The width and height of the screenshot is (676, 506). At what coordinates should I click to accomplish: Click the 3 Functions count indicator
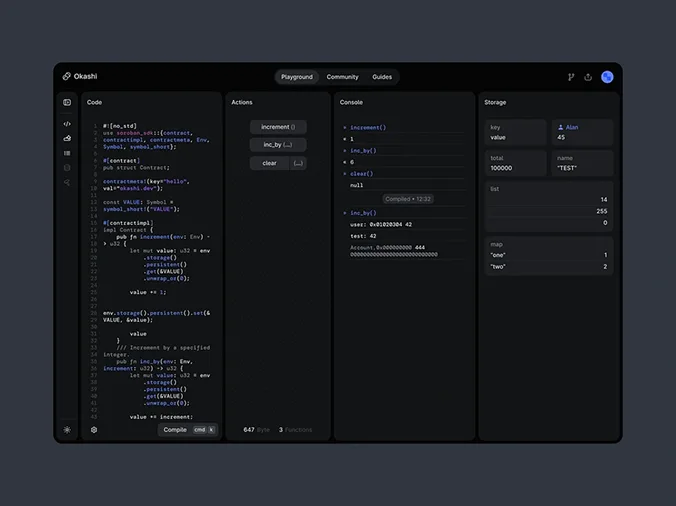coord(295,430)
